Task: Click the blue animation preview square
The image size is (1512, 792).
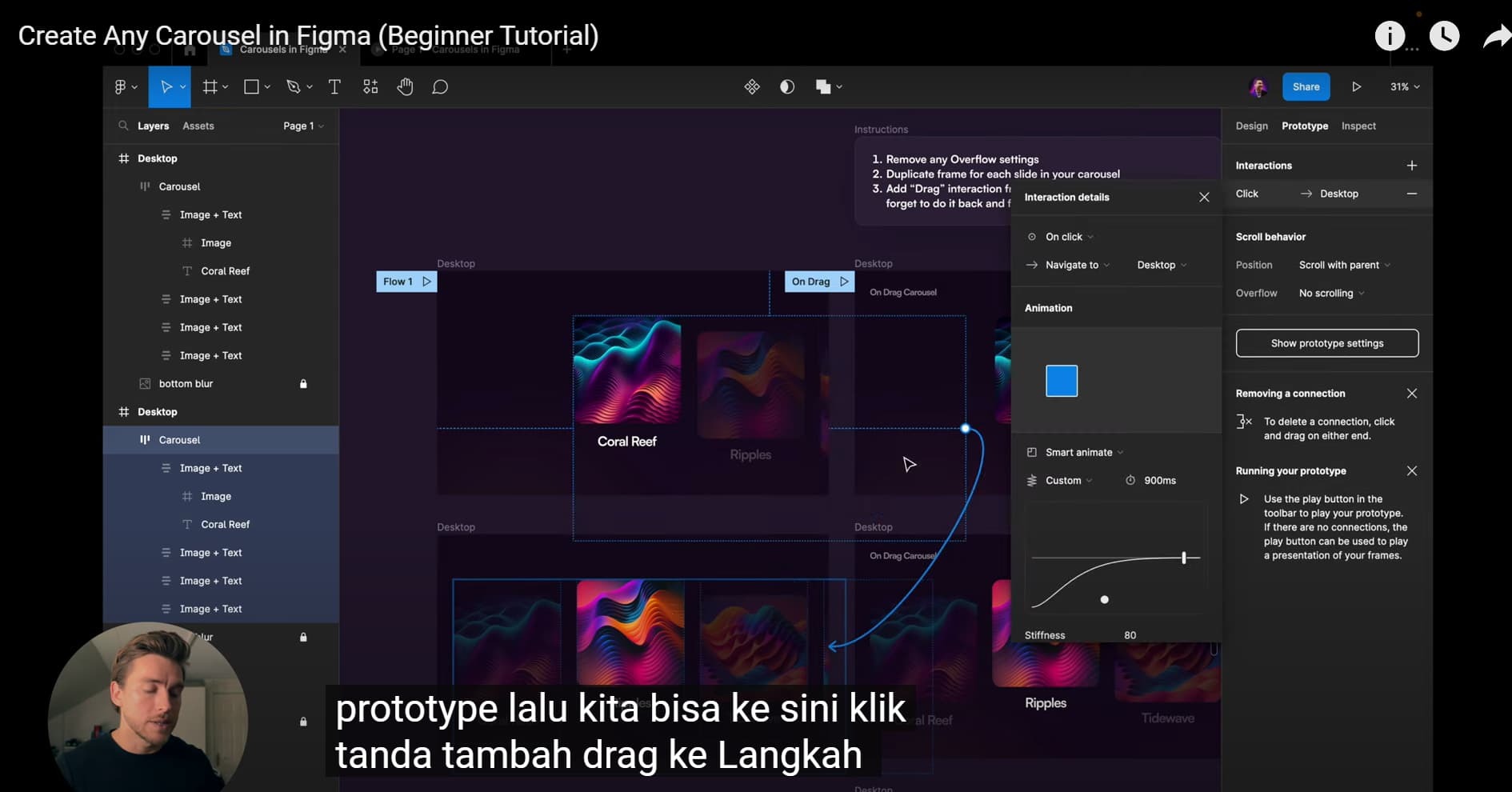Action: point(1062,381)
